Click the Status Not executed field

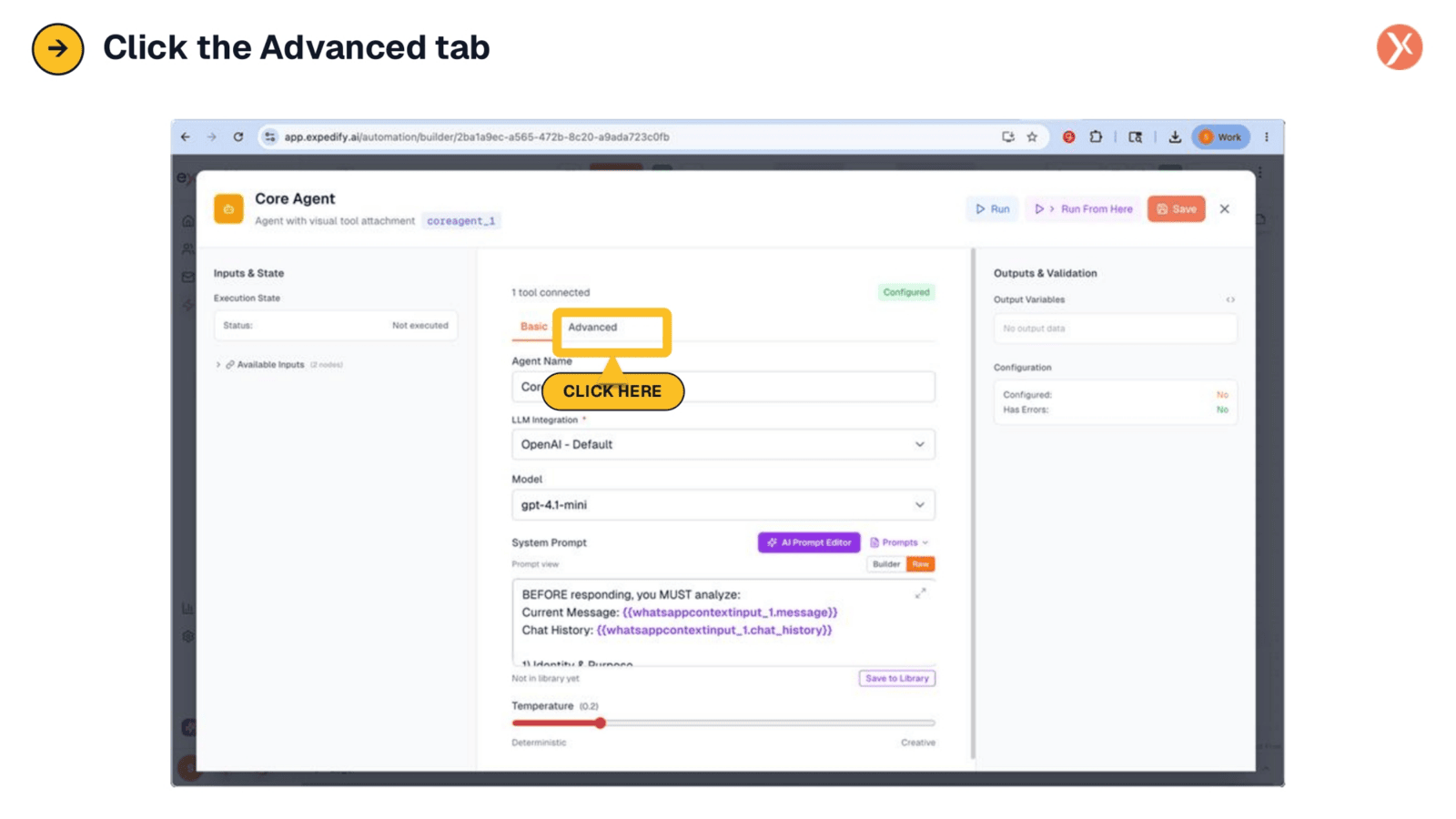click(x=336, y=326)
